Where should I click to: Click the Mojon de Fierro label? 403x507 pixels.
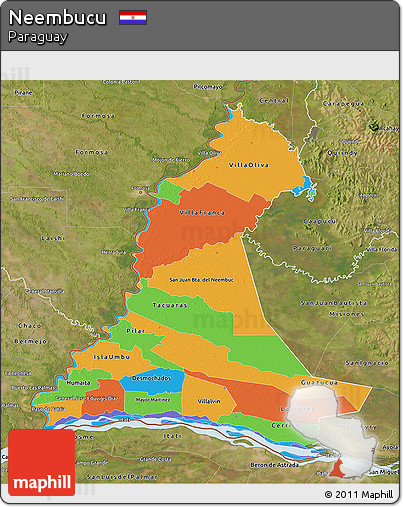pos(171,160)
